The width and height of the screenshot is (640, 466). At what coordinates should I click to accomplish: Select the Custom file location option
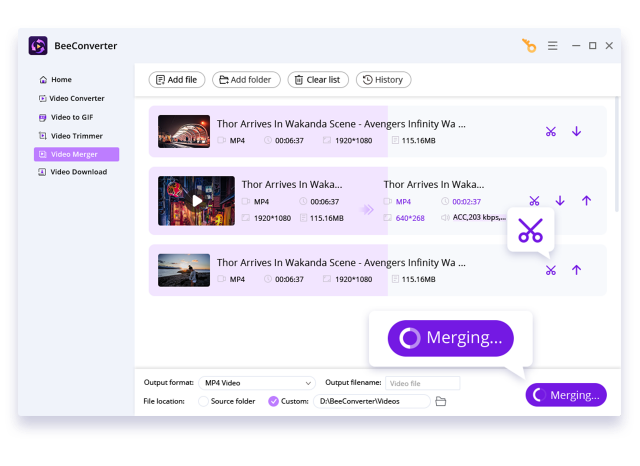click(x=274, y=401)
